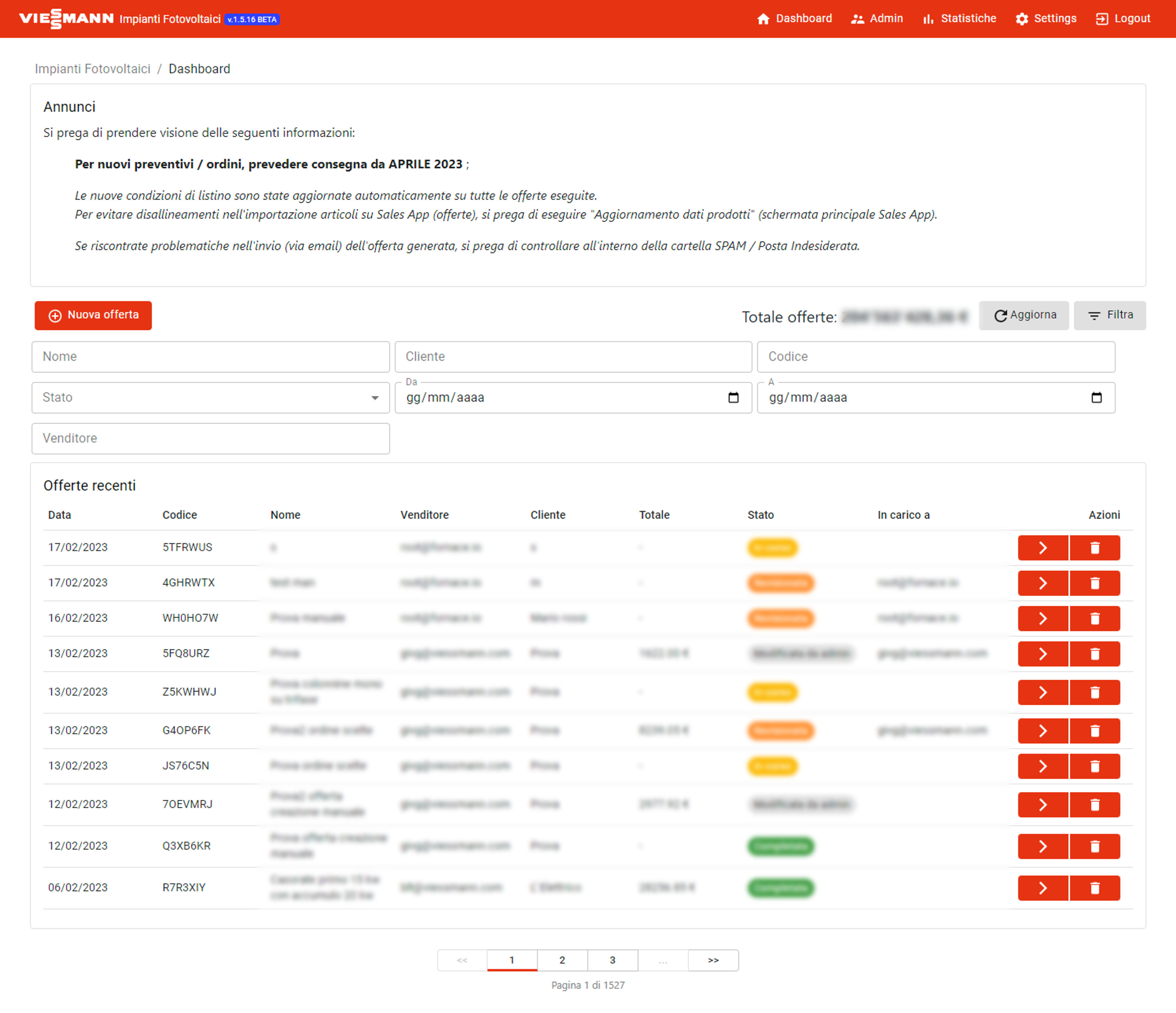This screenshot has width=1176, height=1013.
Task: Open offer 5FQ8URZ with arrow icon
Action: click(1042, 654)
